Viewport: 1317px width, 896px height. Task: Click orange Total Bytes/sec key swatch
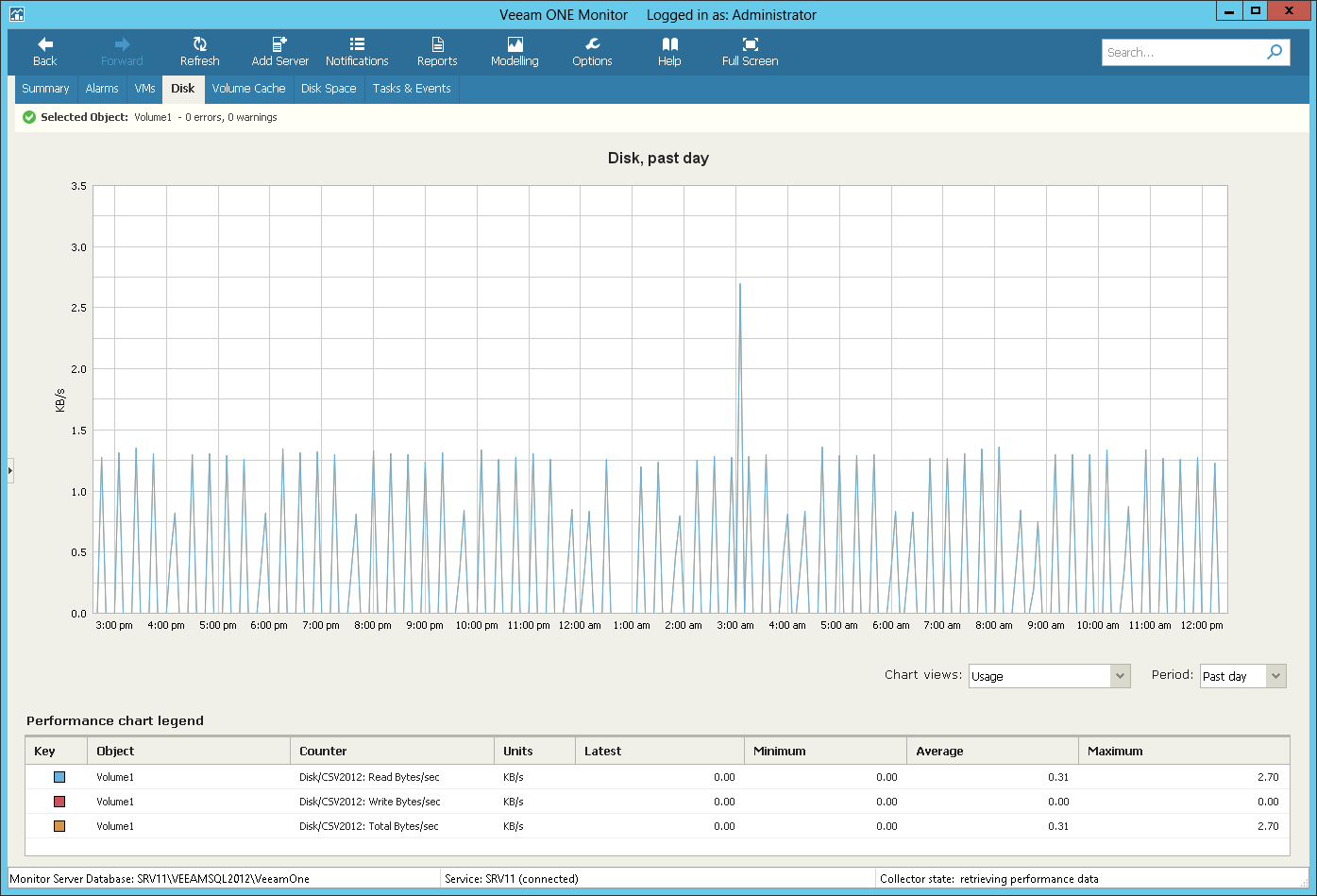tap(59, 826)
